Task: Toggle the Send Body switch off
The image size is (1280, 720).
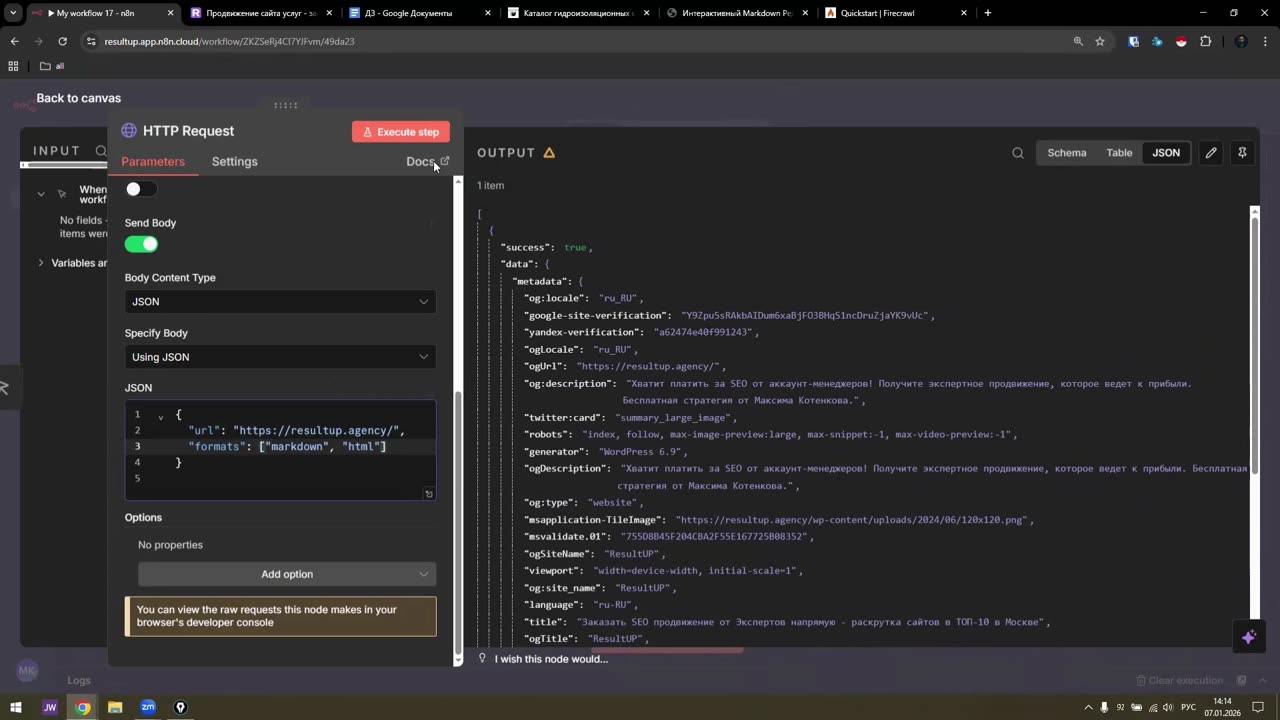Action: point(141,244)
